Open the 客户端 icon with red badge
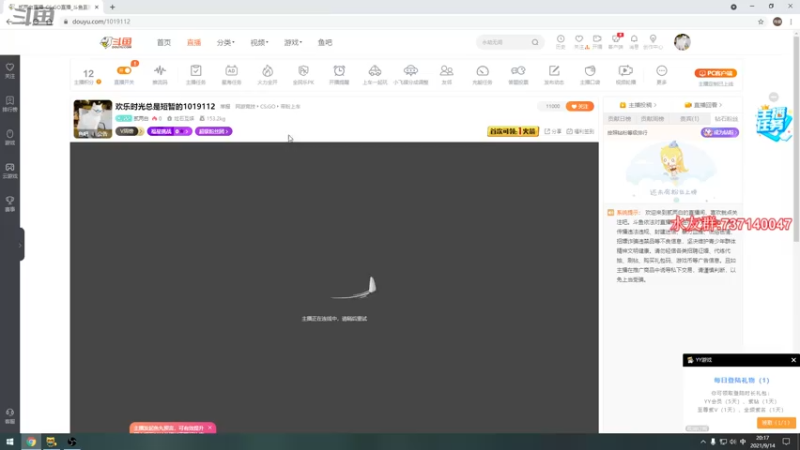This screenshot has height=450, width=800. click(616, 41)
